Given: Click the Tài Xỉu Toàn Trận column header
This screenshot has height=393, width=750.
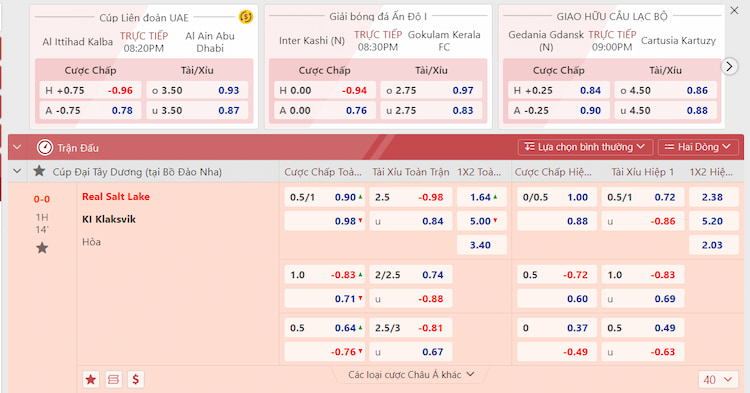Looking at the screenshot, I should (x=411, y=172).
